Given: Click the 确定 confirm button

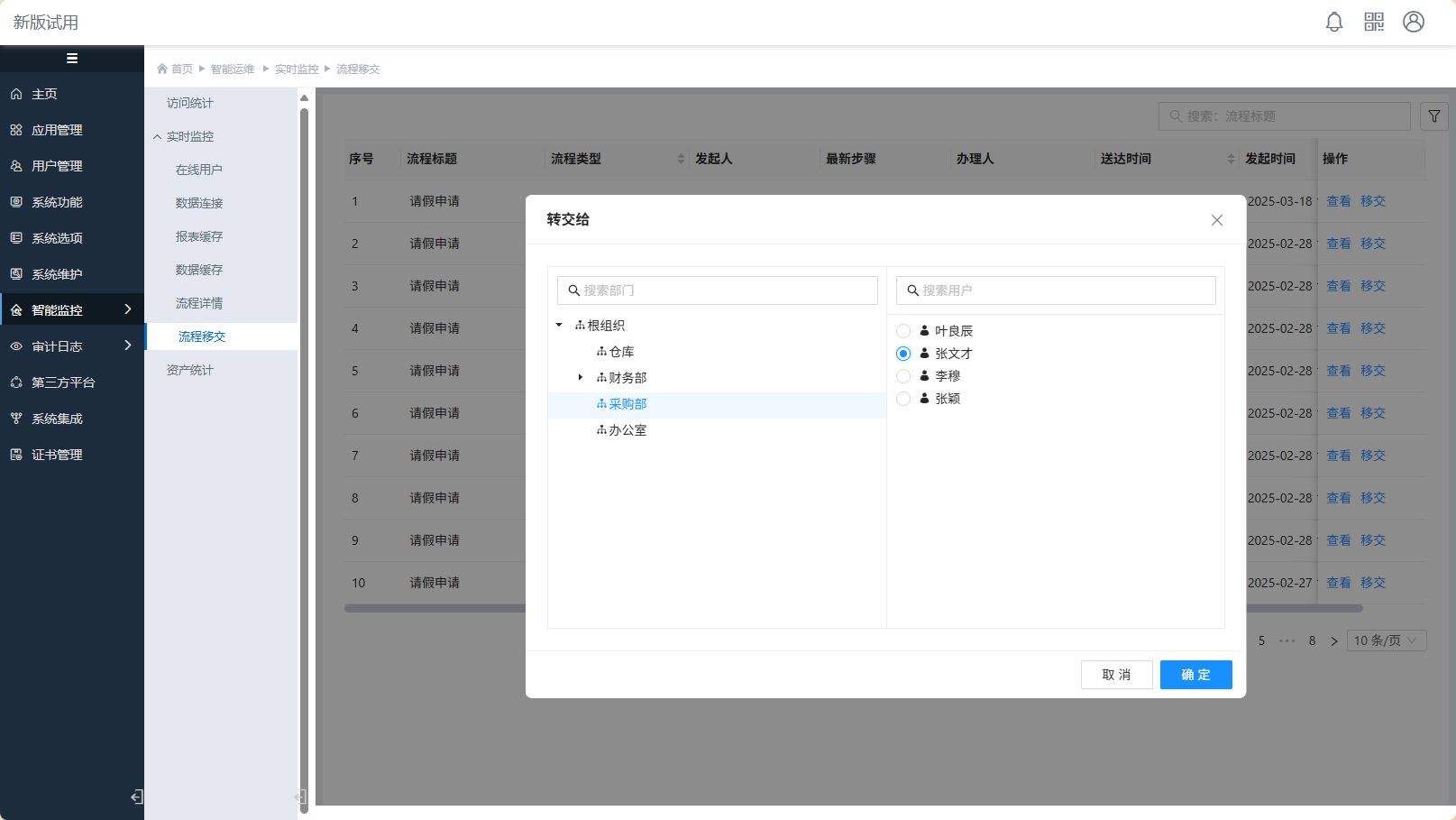Looking at the screenshot, I should [x=1195, y=675].
